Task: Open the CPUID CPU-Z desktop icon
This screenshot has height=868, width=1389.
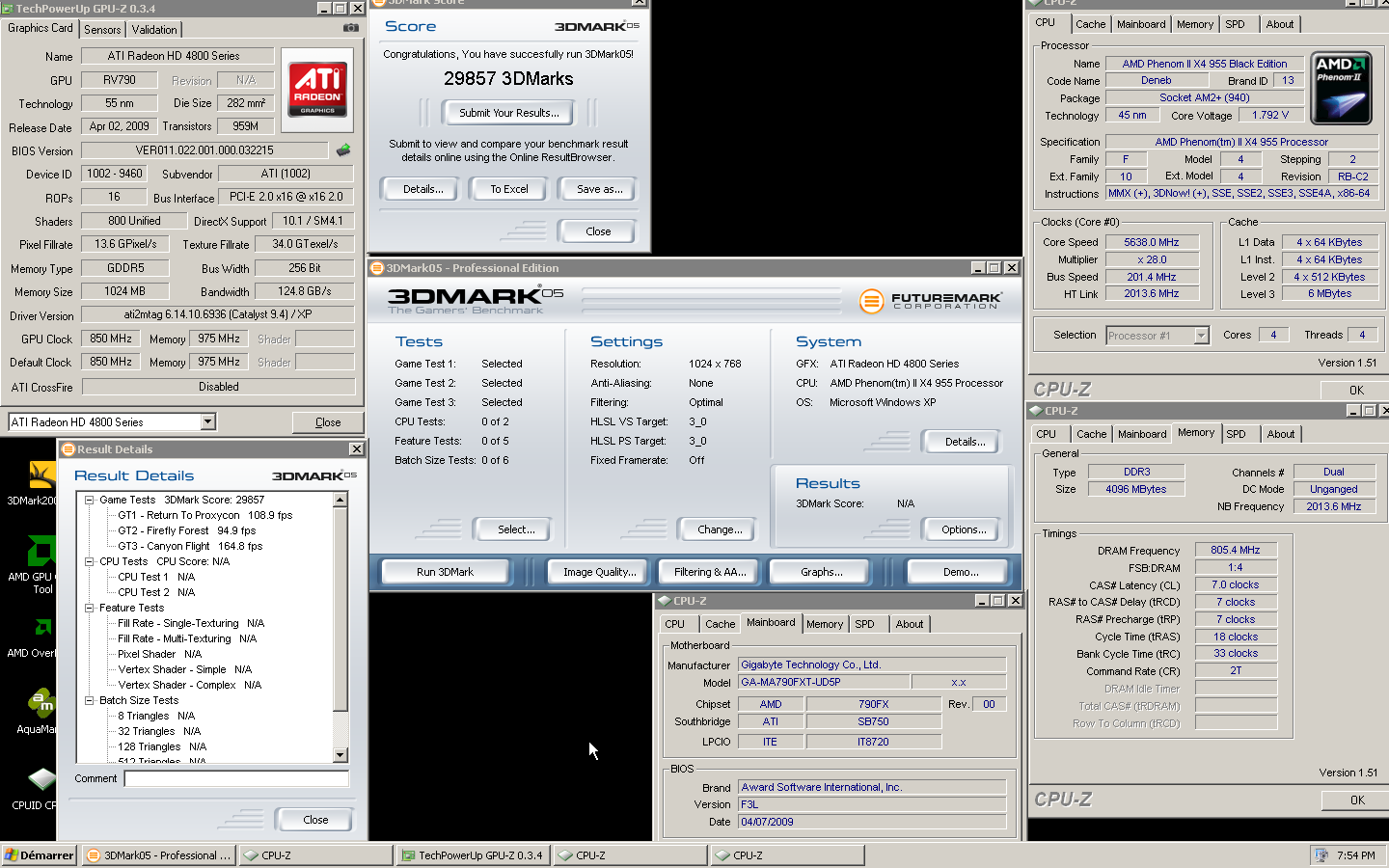Action: (x=41, y=779)
